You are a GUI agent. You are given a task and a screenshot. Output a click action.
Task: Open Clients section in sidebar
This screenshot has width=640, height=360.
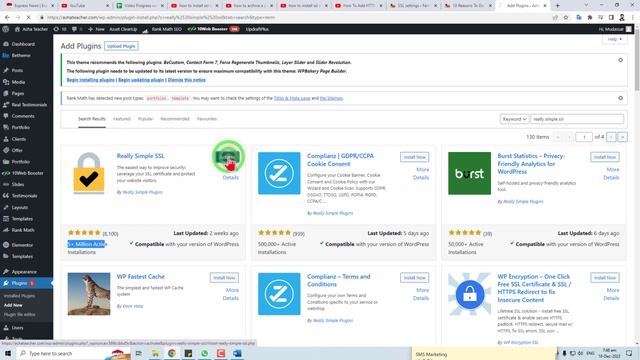[19, 139]
